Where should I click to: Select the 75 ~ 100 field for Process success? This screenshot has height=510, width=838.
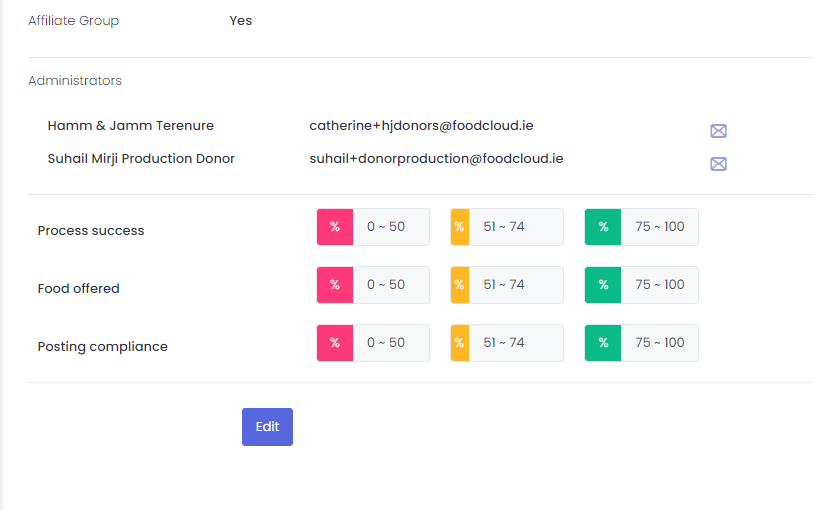pyautogui.click(x=659, y=227)
